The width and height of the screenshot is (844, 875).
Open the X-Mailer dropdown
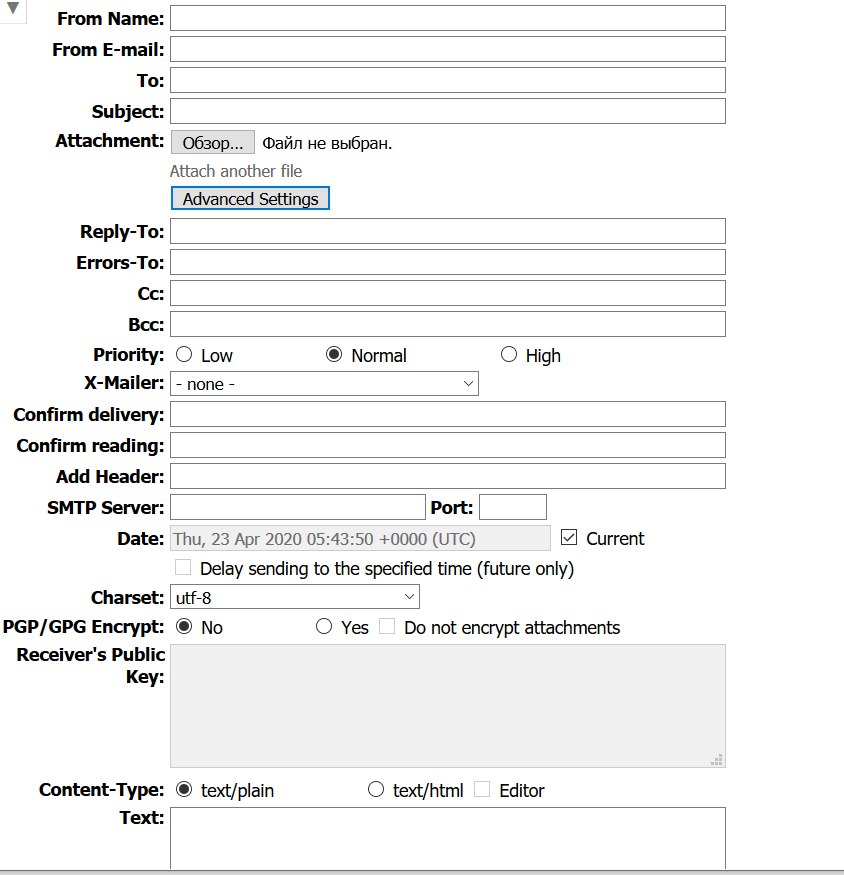point(324,384)
